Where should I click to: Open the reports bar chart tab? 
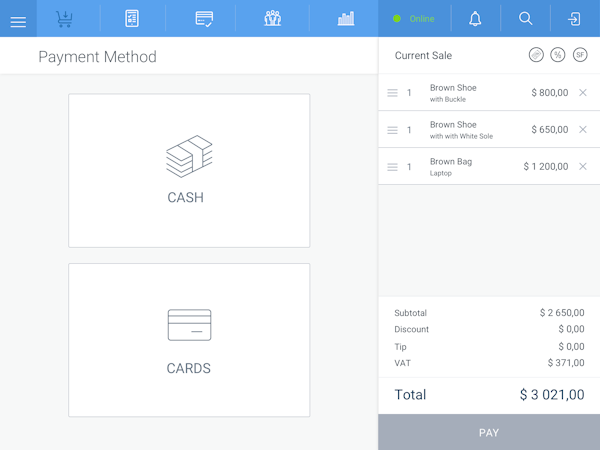346,19
